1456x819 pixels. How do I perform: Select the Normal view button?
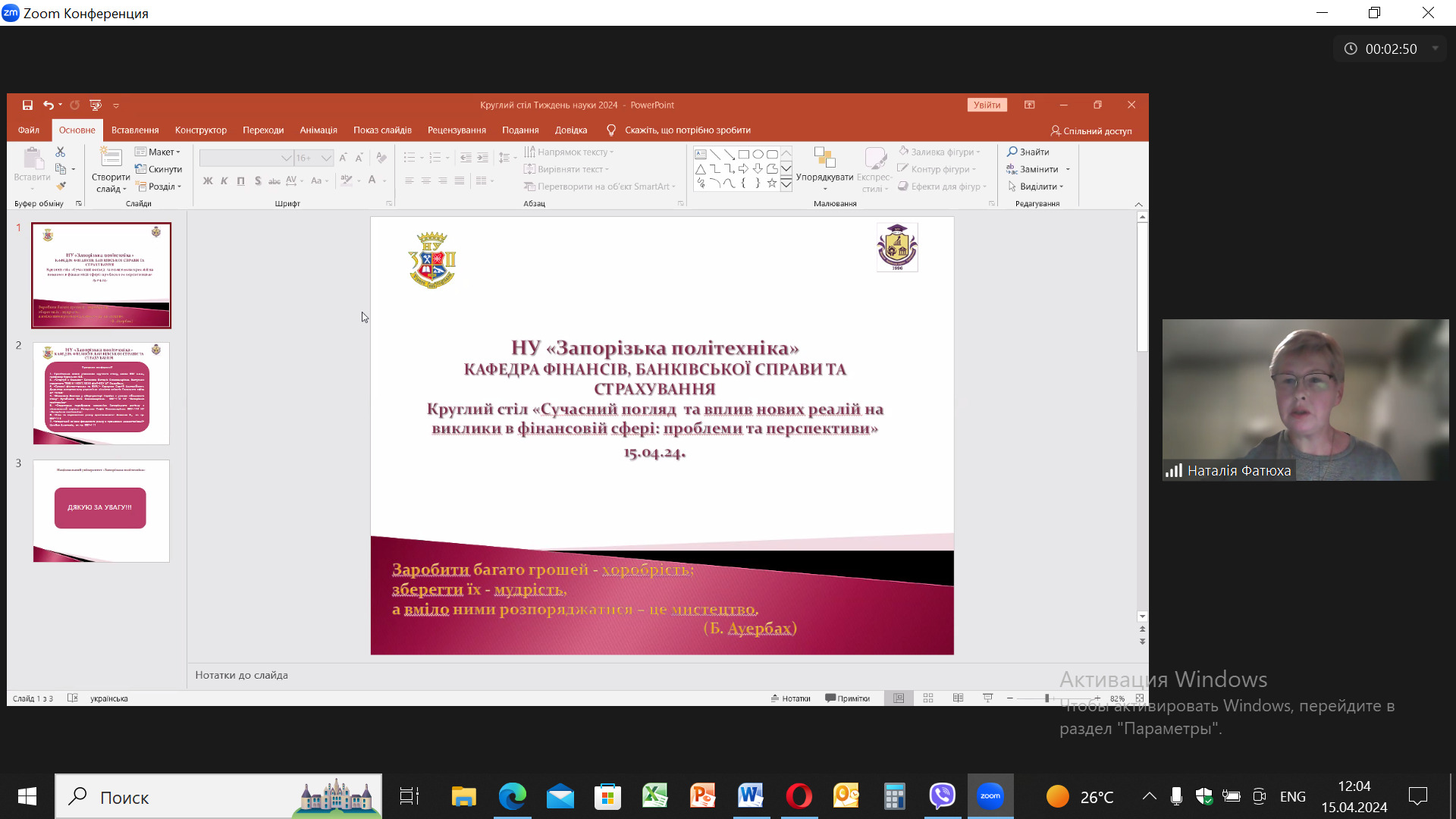(899, 698)
